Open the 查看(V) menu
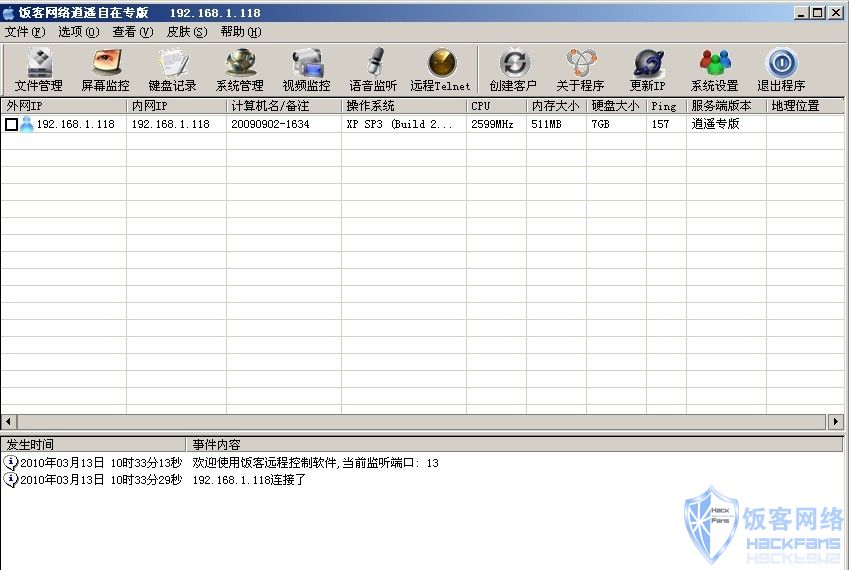The height and width of the screenshot is (570, 849). pyautogui.click(x=133, y=32)
